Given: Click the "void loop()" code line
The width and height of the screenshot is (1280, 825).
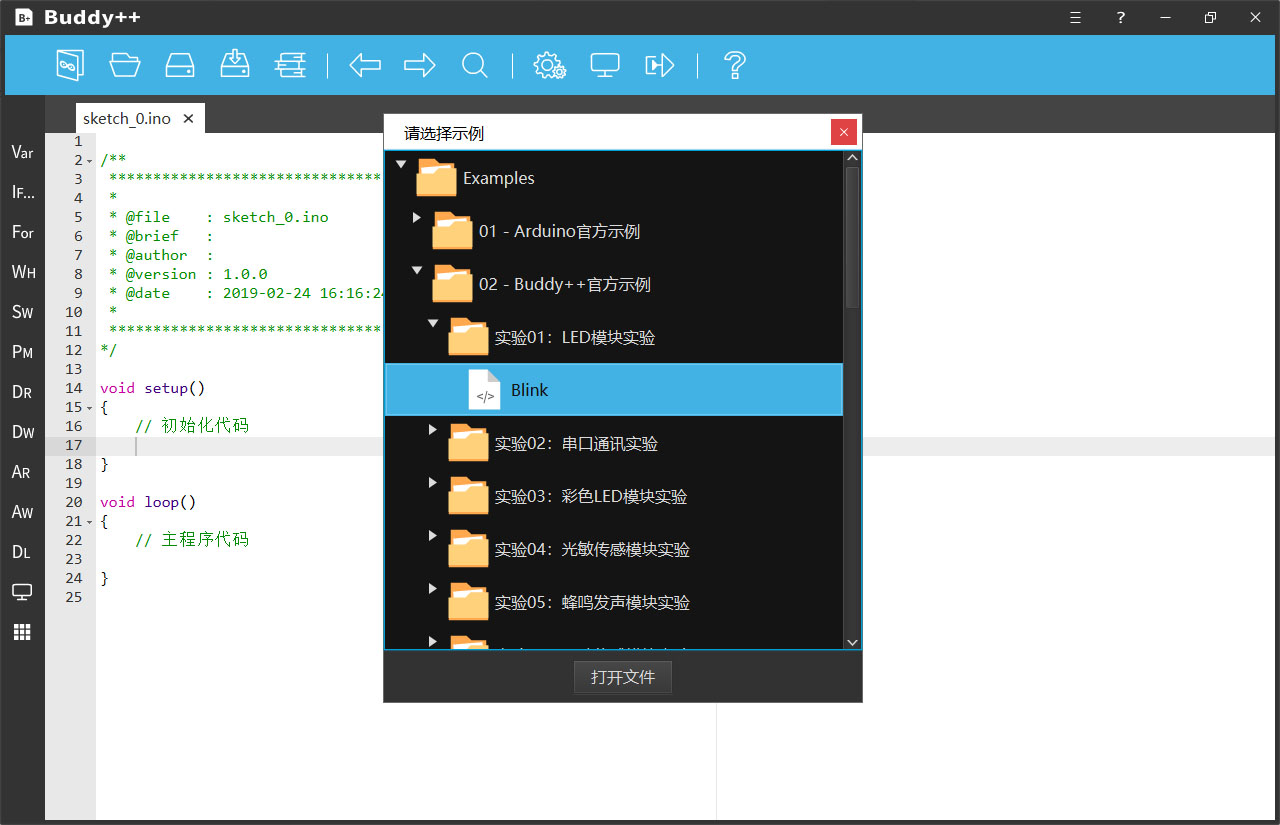Looking at the screenshot, I should tap(148, 502).
